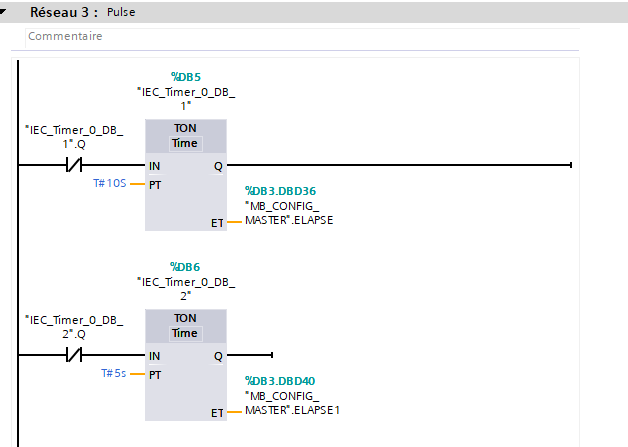Screen dimensions: 628x447
Task: Click the %DB6 instance address label
Action: (x=186, y=265)
